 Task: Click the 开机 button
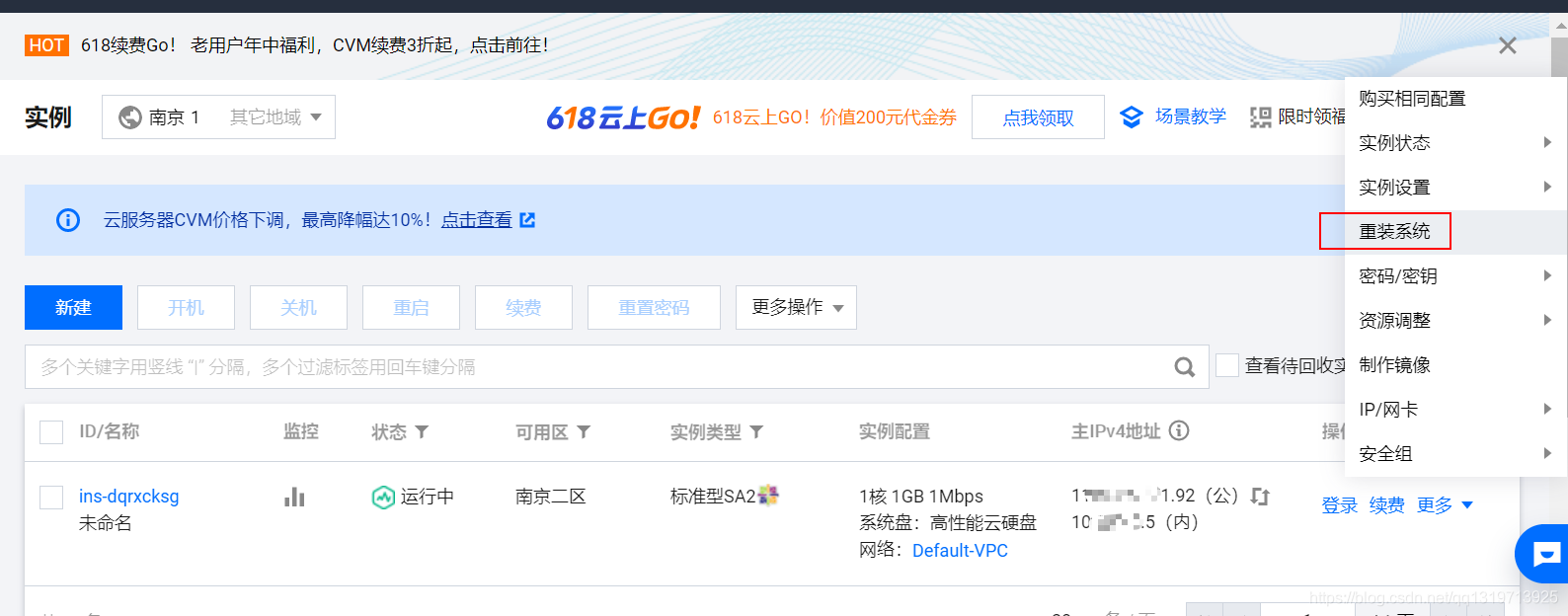click(186, 308)
